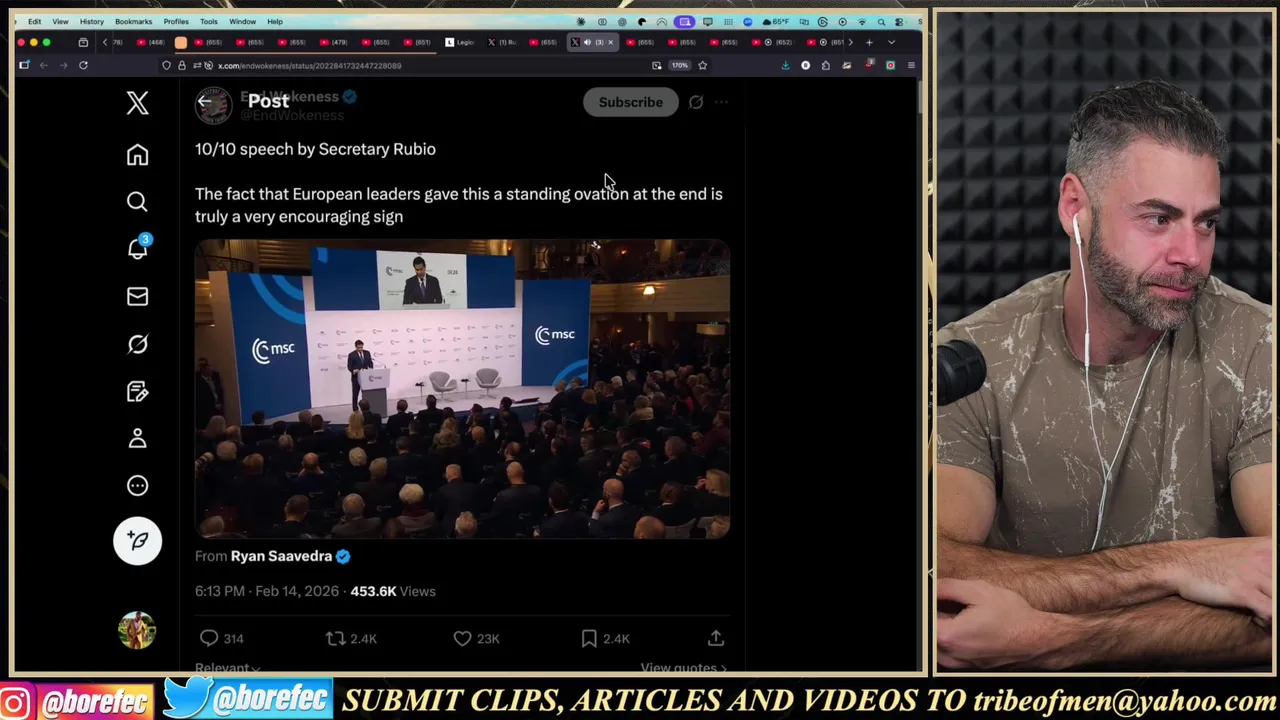This screenshot has width=1280, height=720.
Task: Open Grok icon in the X sidebar
Action: (x=137, y=344)
